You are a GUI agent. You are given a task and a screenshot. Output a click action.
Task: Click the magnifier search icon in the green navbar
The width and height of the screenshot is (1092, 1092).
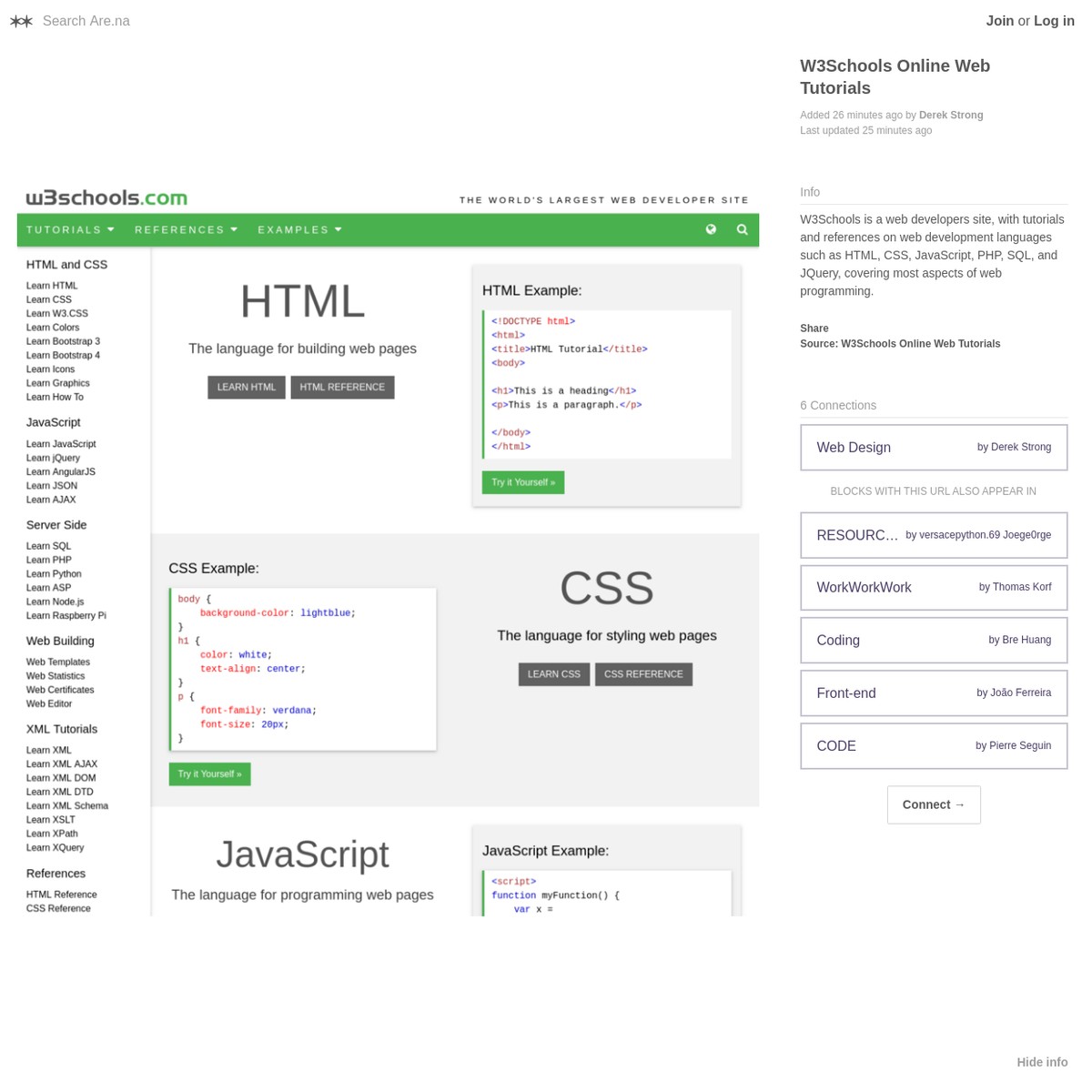[x=742, y=230]
